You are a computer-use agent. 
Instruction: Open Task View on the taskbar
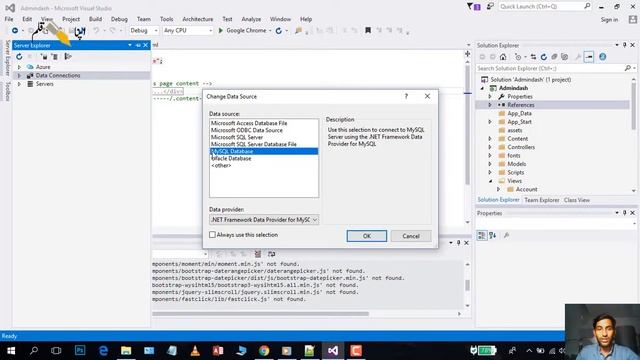tap(56, 351)
